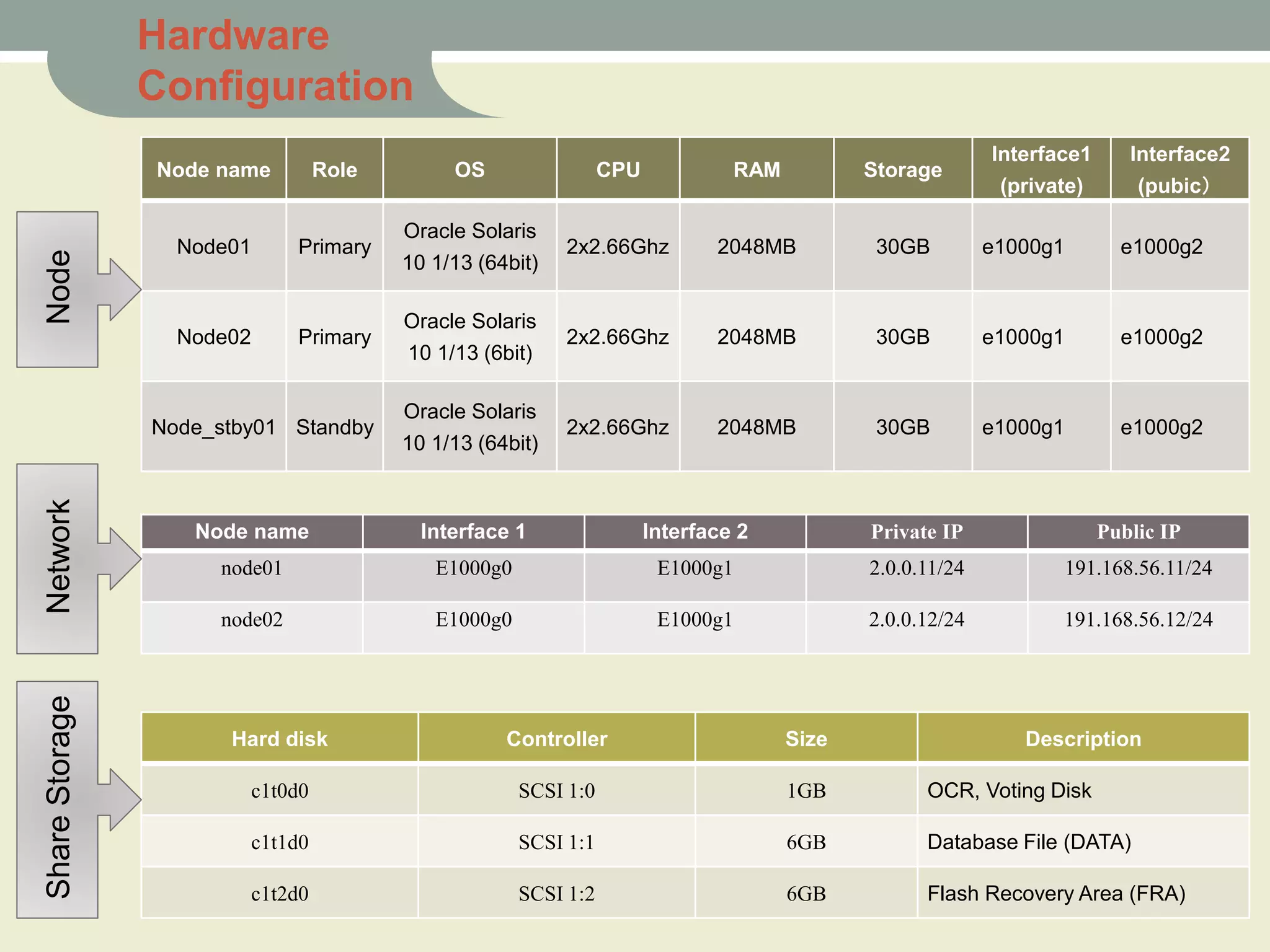Click the Database File (DATA) description
The height and width of the screenshot is (952, 1270).
pyautogui.click(x=1083, y=842)
